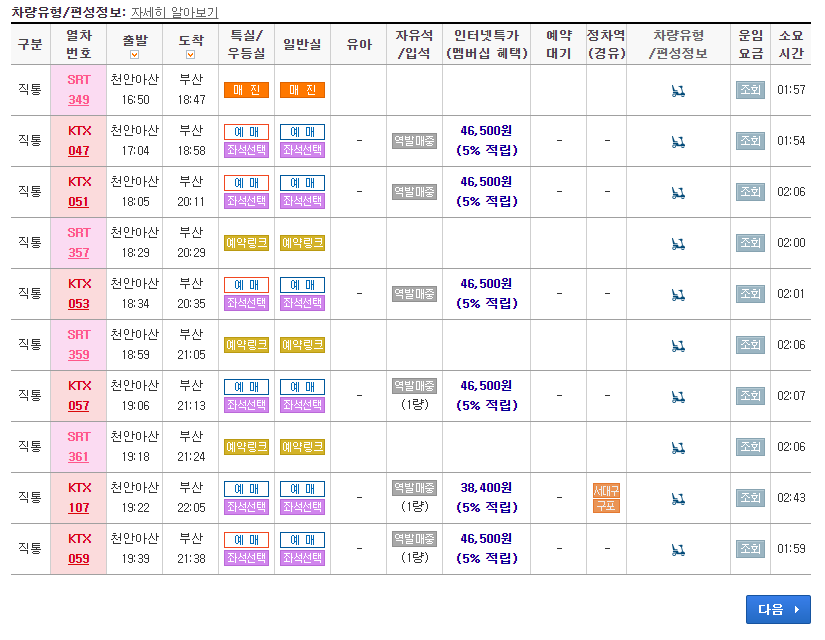Screen dimensions: 825x640
Task: View fare 조회 for SRT 357
Action: point(750,243)
